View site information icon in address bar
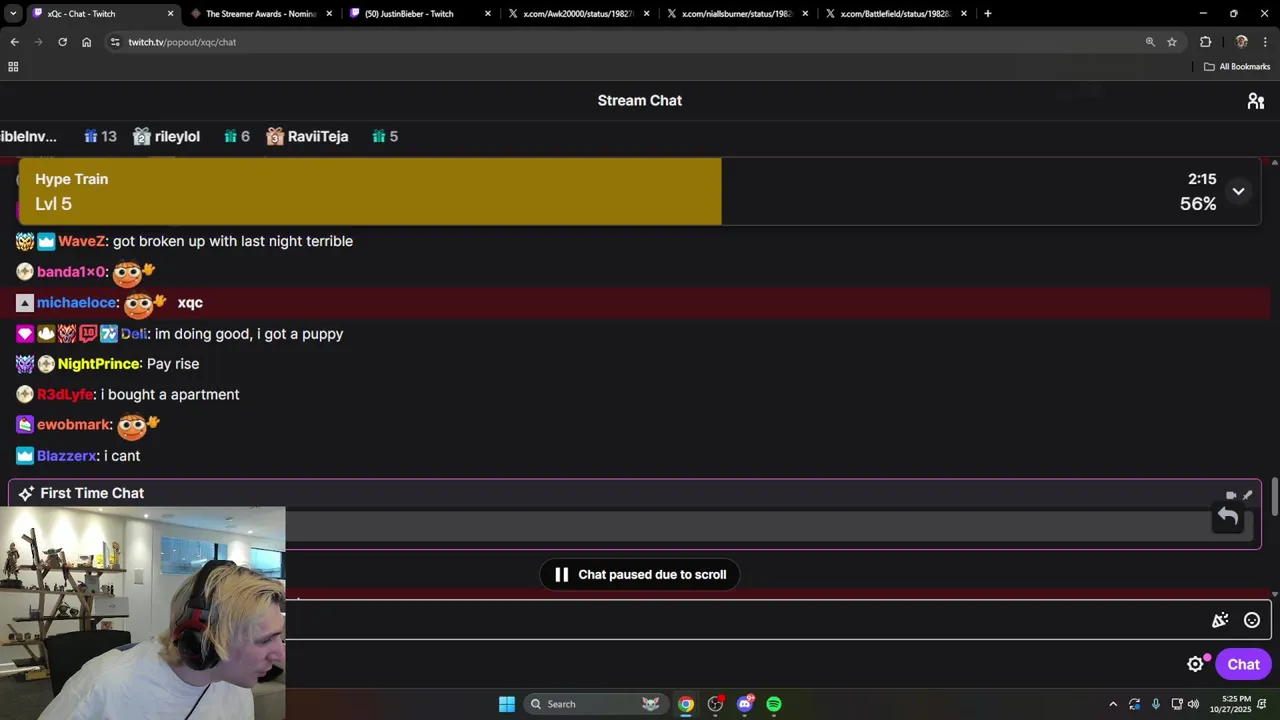The width and height of the screenshot is (1280, 720). [x=115, y=42]
